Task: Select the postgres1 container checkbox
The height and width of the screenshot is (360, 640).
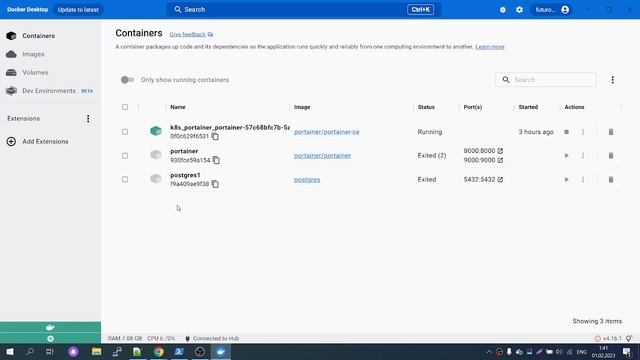Action: (125, 180)
